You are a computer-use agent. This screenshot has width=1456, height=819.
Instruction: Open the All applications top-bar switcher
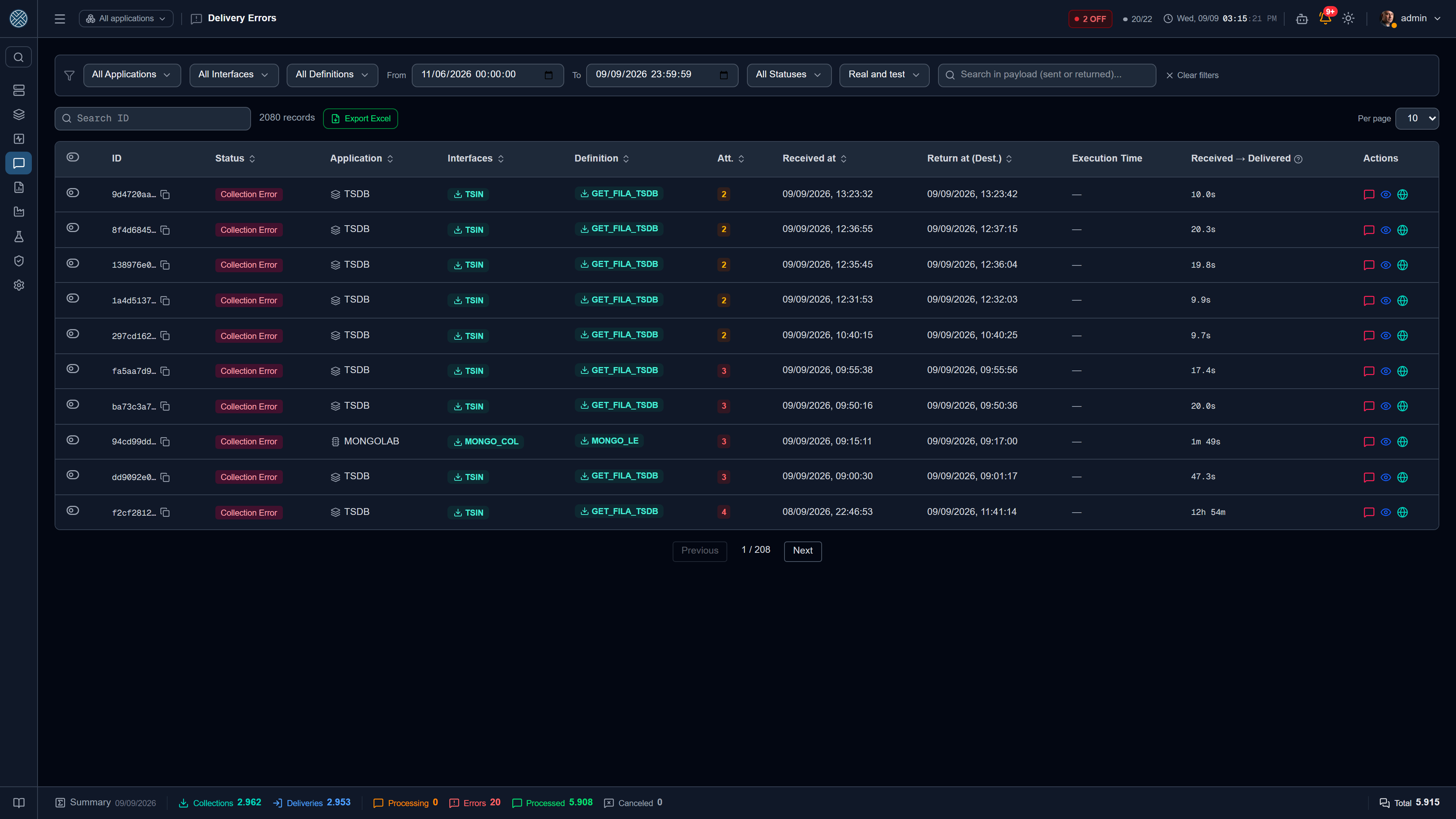126,19
